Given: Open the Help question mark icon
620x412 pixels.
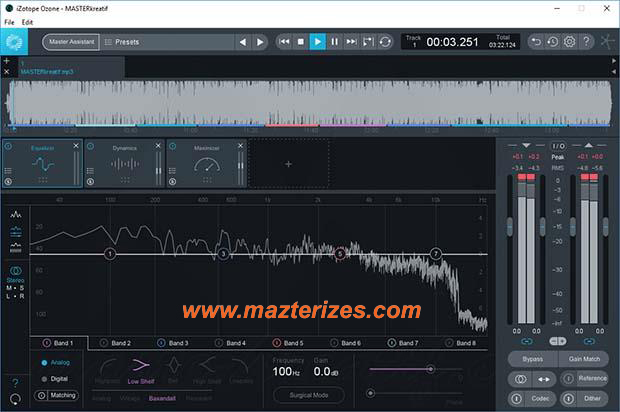Looking at the screenshot, I should coord(586,42).
